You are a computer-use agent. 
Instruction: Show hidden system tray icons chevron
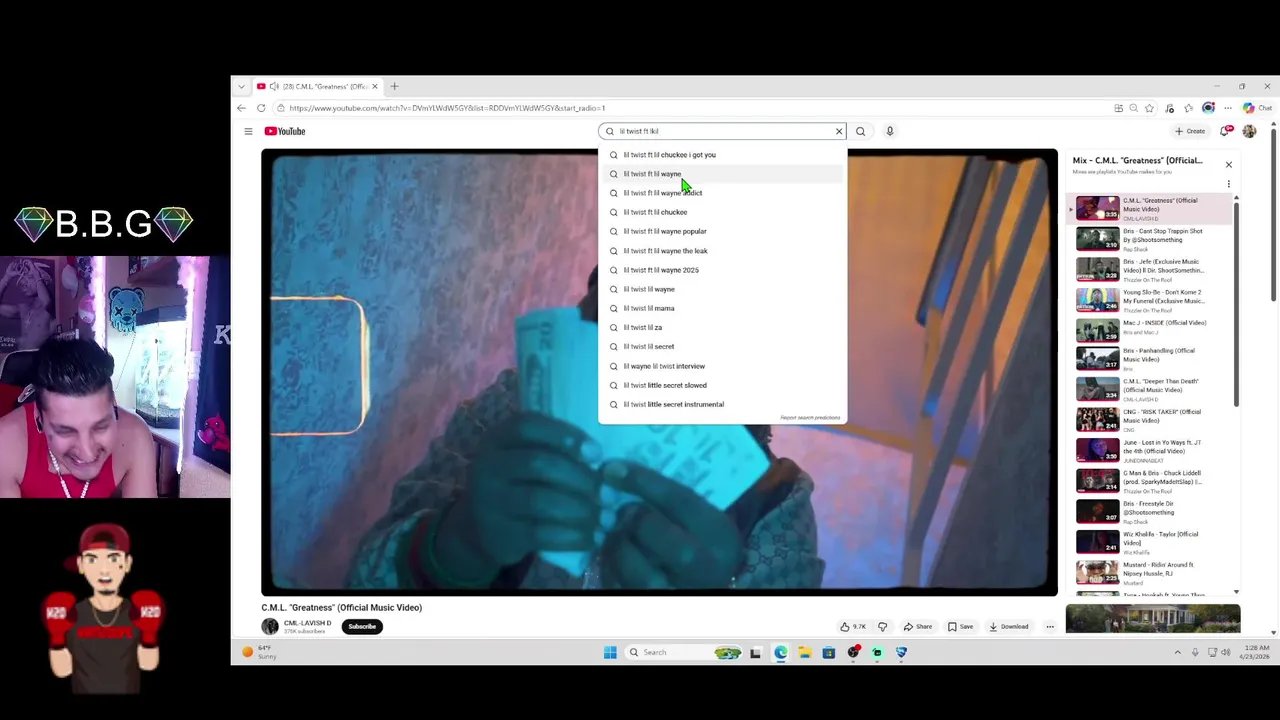(1177, 652)
